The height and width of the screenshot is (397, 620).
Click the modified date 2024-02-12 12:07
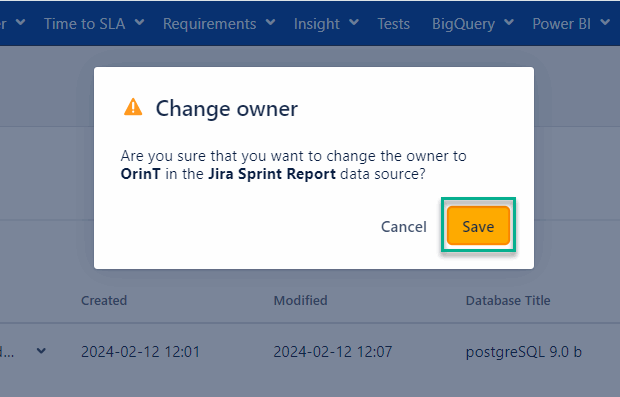(x=333, y=352)
